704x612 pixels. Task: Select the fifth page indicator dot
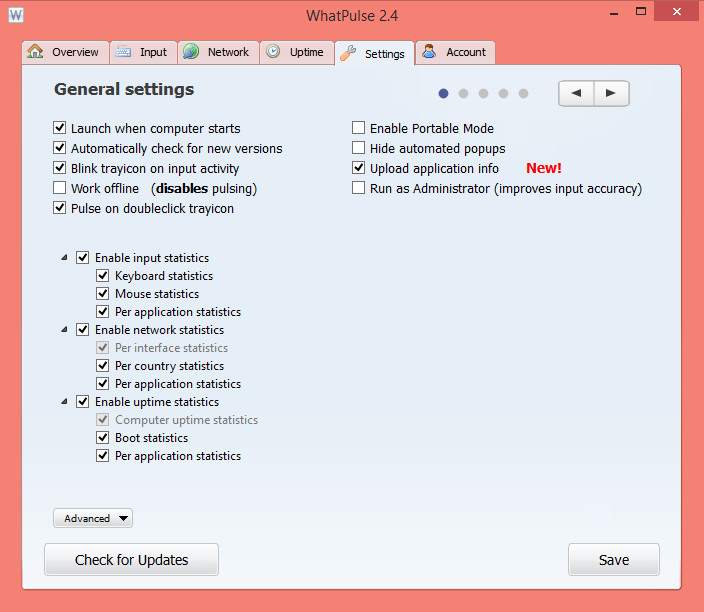point(524,93)
